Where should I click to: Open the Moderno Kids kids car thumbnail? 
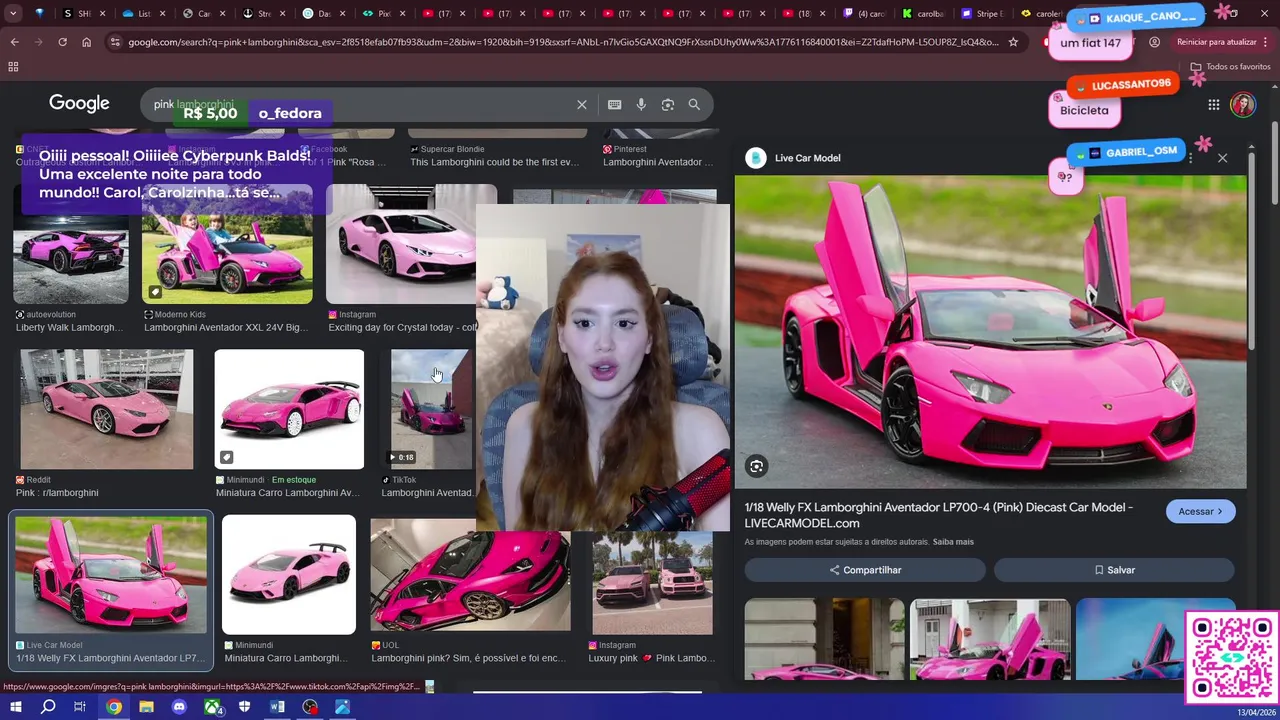[x=227, y=244]
